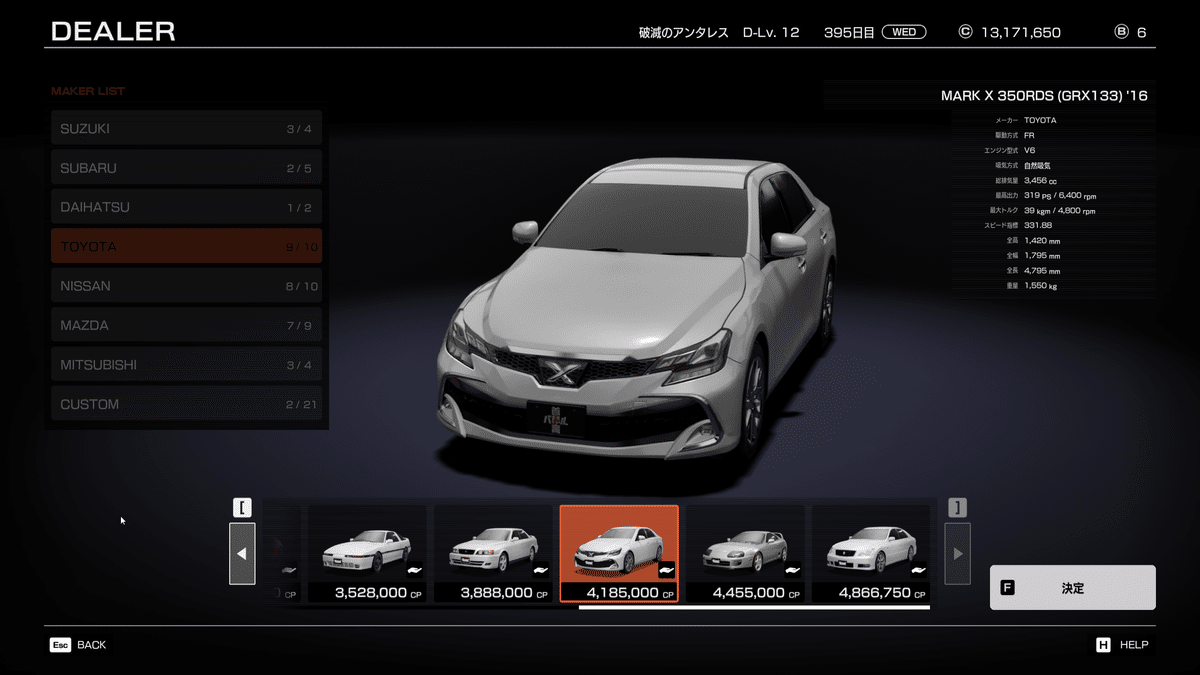Click the '395日目' day counter

pyautogui.click(x=850, y=32)
